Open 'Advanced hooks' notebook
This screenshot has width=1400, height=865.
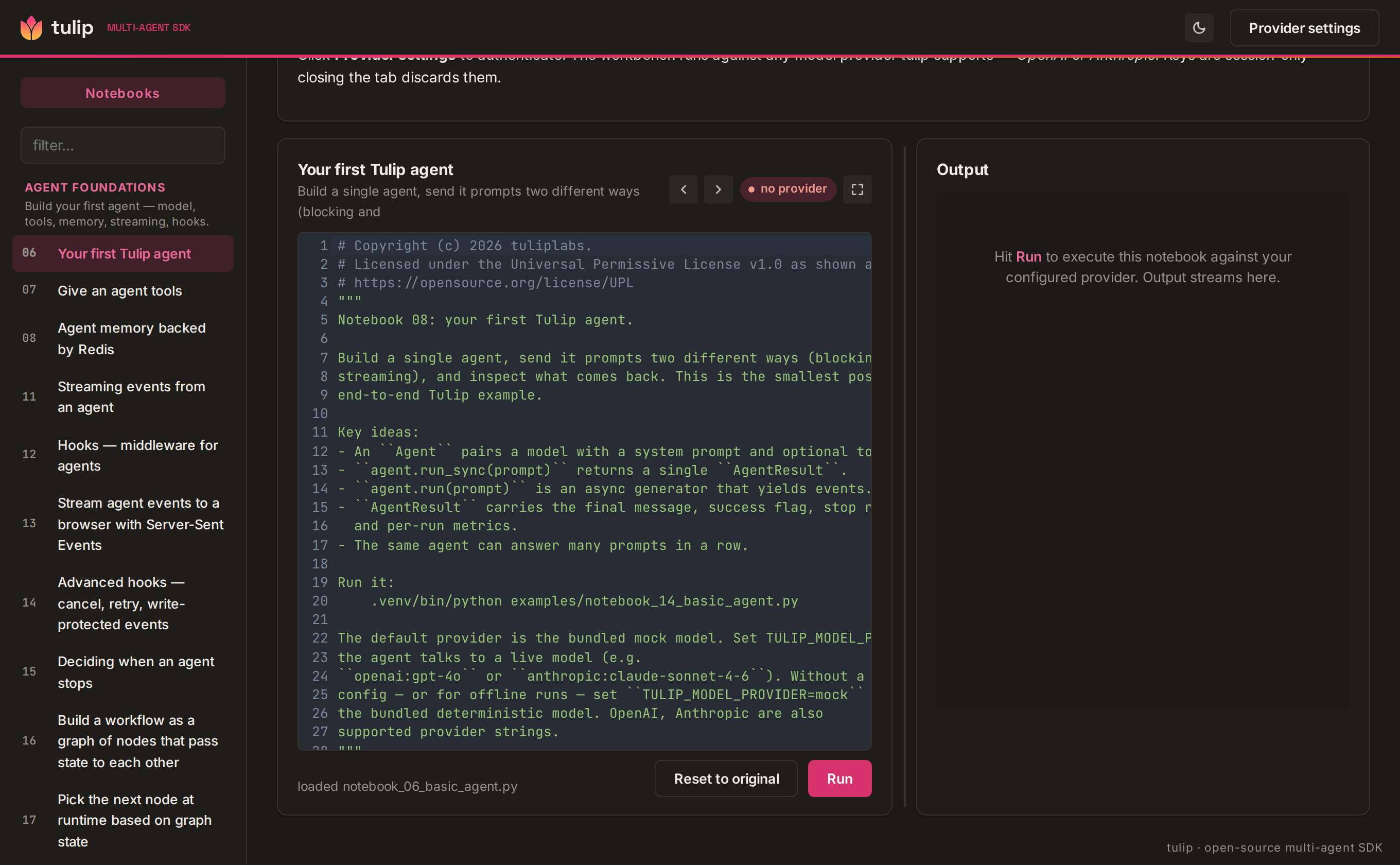122,603
